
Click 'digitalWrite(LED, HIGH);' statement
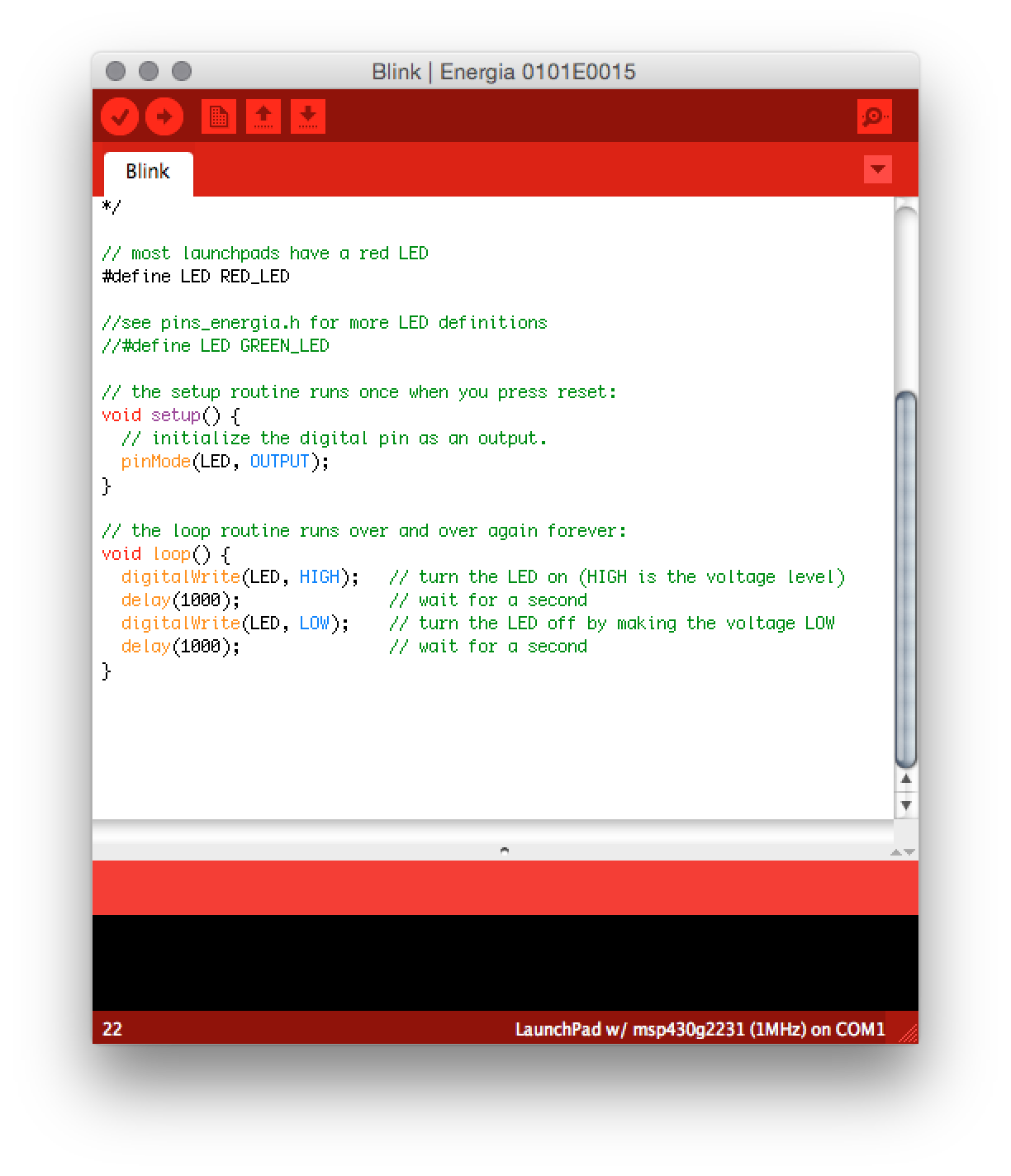tap(240, 576)
